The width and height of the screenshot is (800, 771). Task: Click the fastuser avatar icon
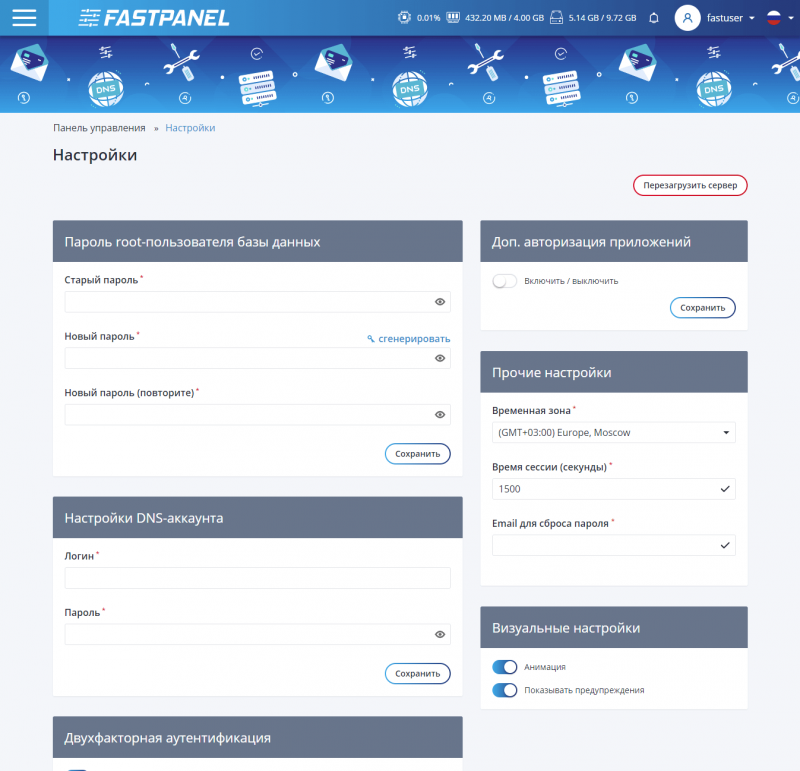point(688,18)
